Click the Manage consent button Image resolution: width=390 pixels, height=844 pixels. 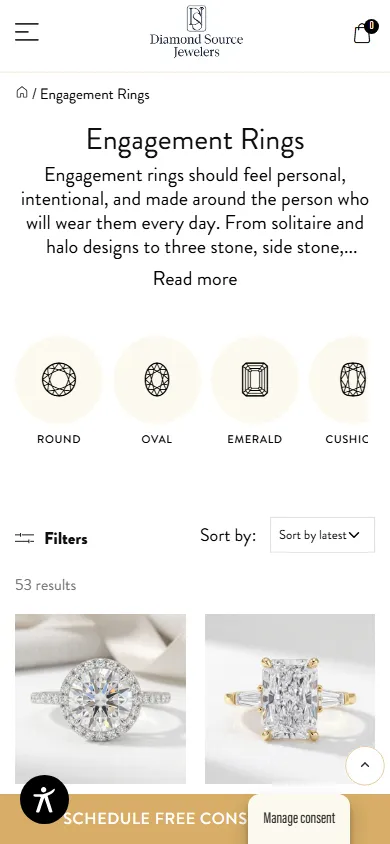tap(299, 818)
